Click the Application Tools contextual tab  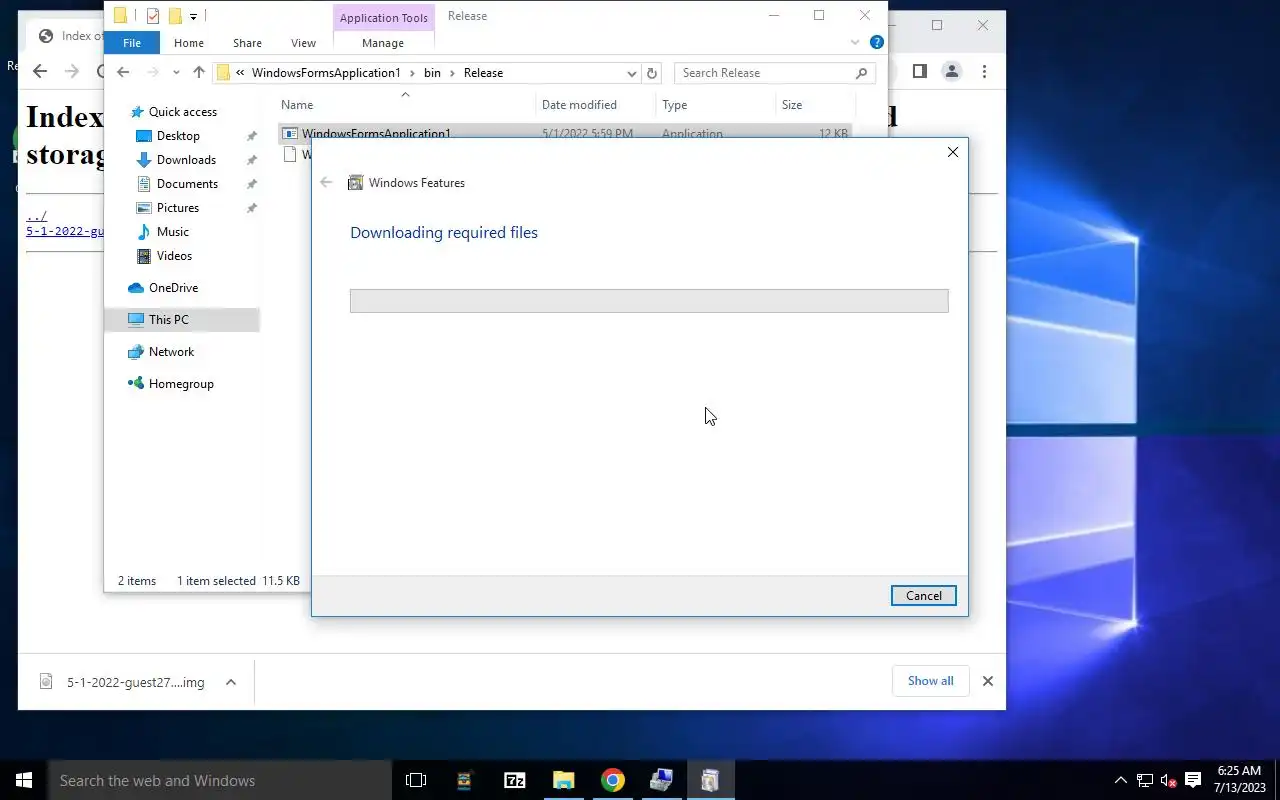coord(383,17)
